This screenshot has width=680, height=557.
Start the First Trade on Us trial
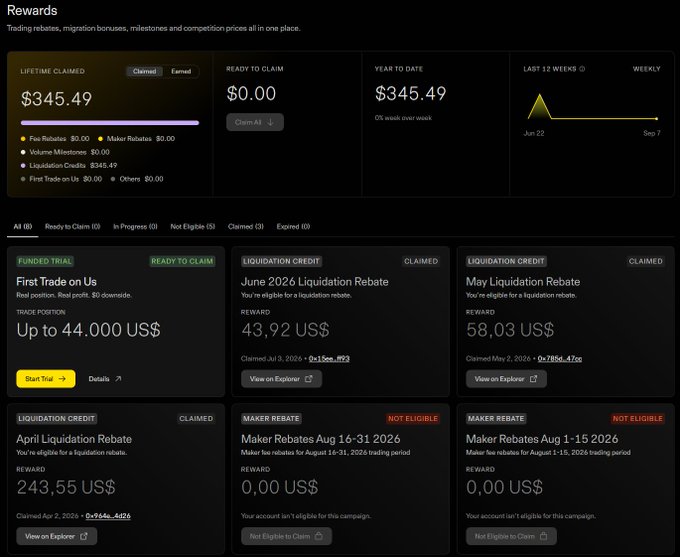point(46,379)
